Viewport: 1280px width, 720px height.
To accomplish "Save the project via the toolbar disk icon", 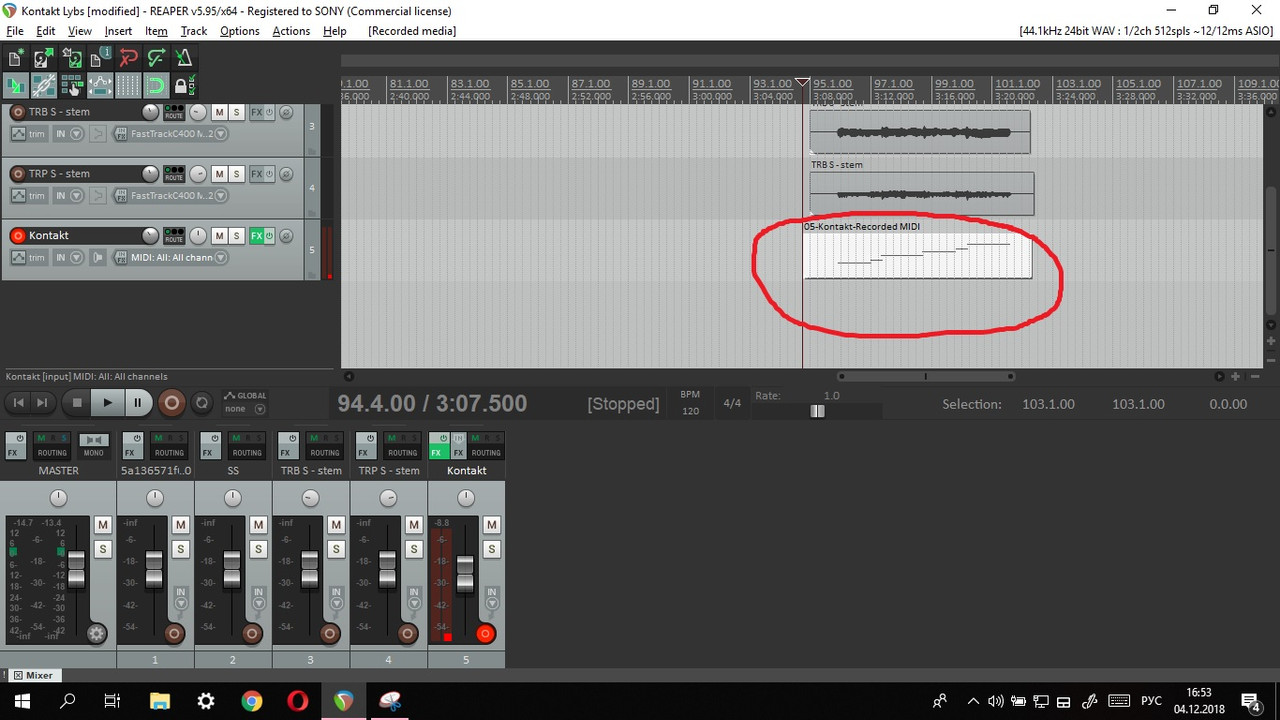I will click(72, 58).
